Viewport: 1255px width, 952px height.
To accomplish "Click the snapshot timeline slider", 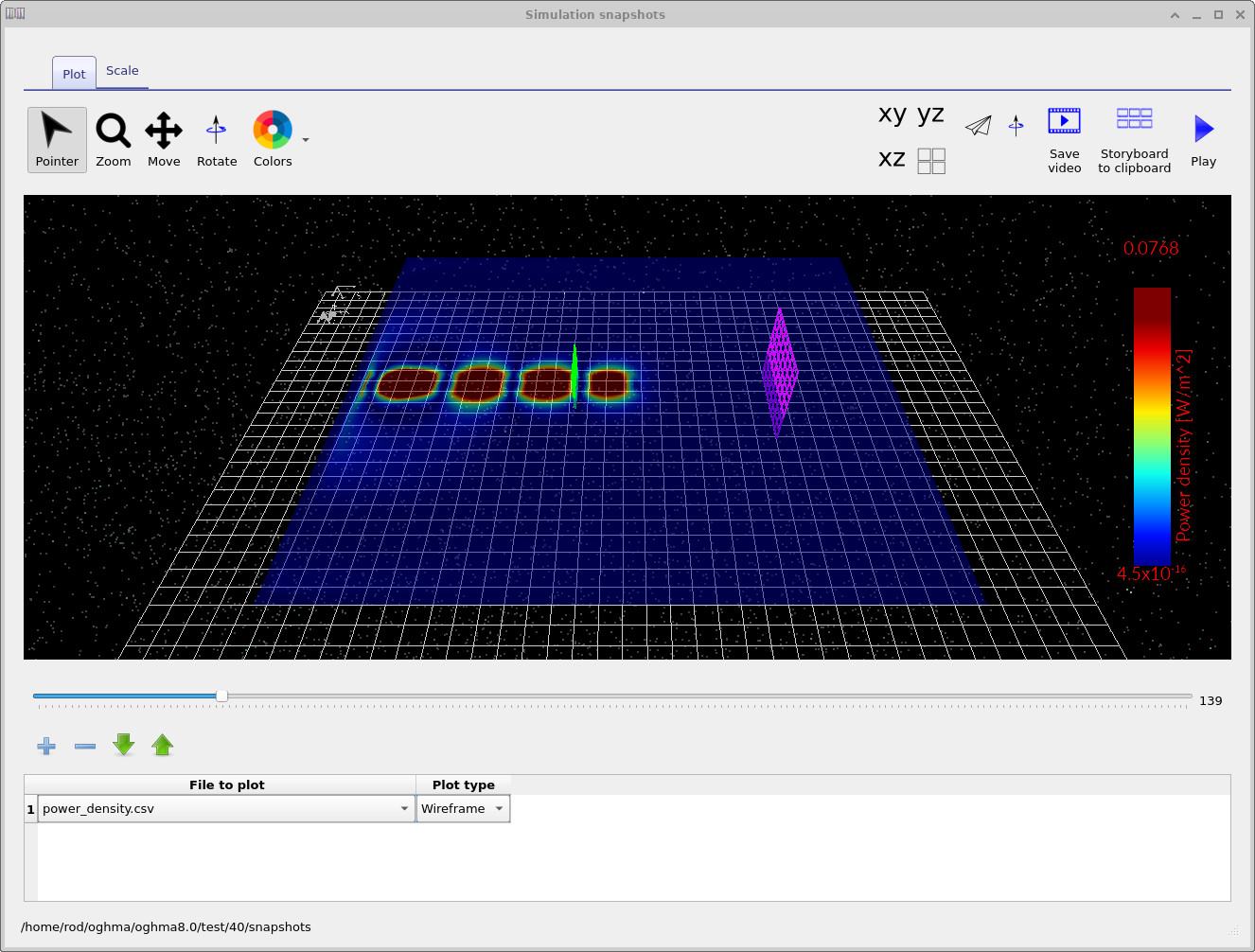I will click(x=221, y=696).
